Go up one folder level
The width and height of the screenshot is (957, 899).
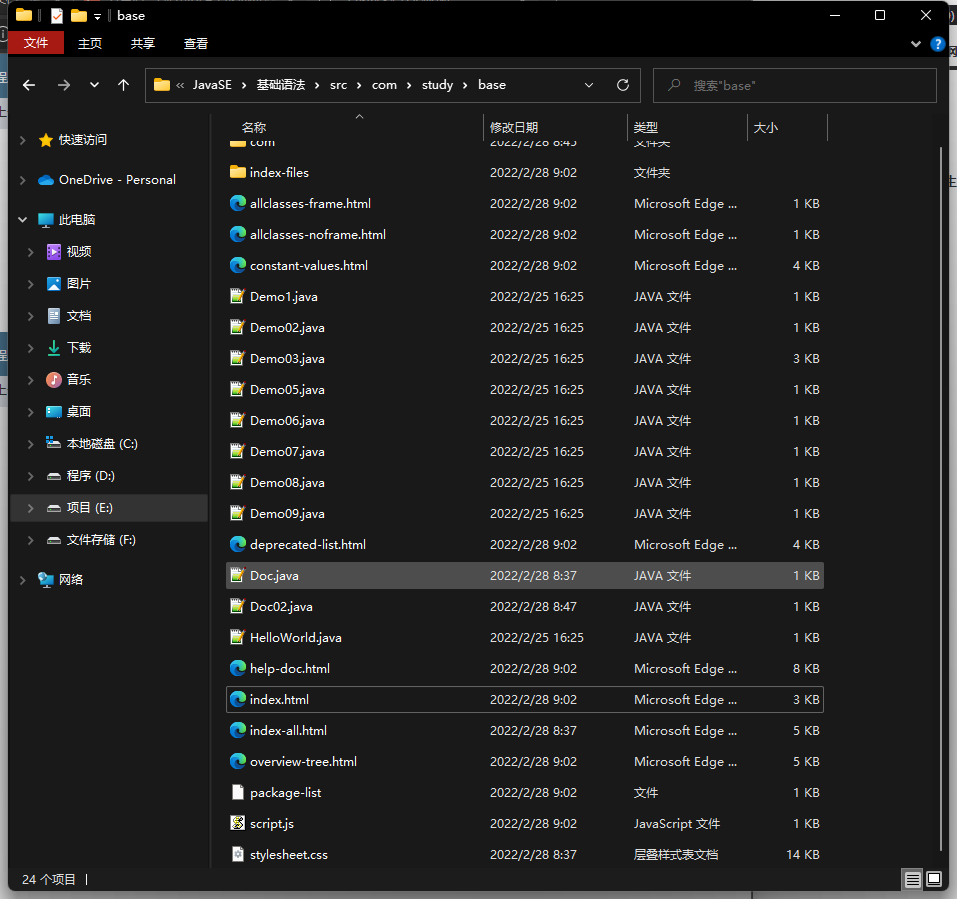tap(123, 85)
